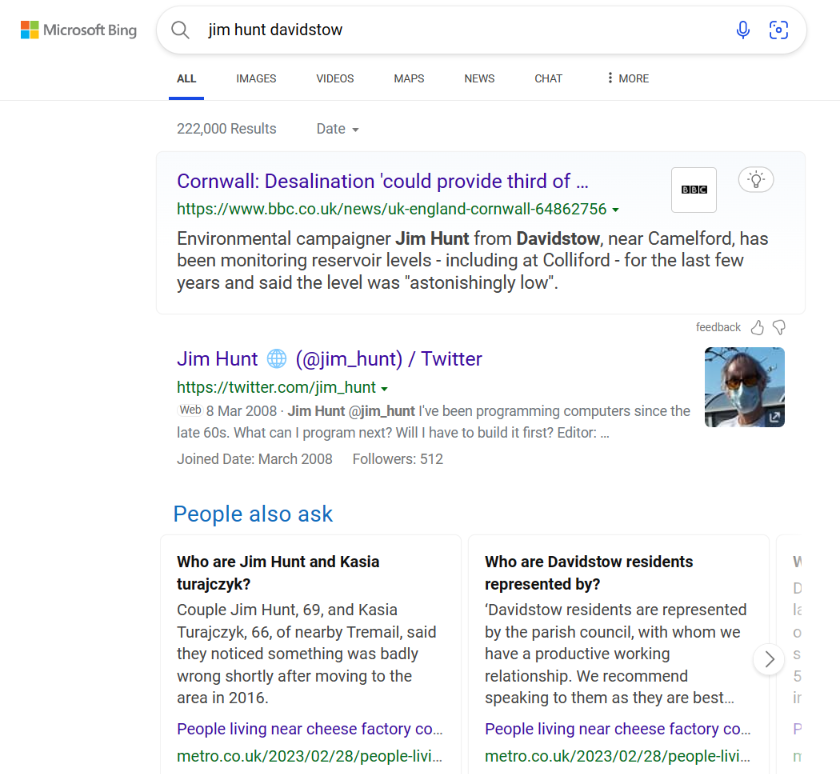Switch to the MAPS tab
Image resolution: width=840 pixels, height=774 pixels.
[409, 79]
